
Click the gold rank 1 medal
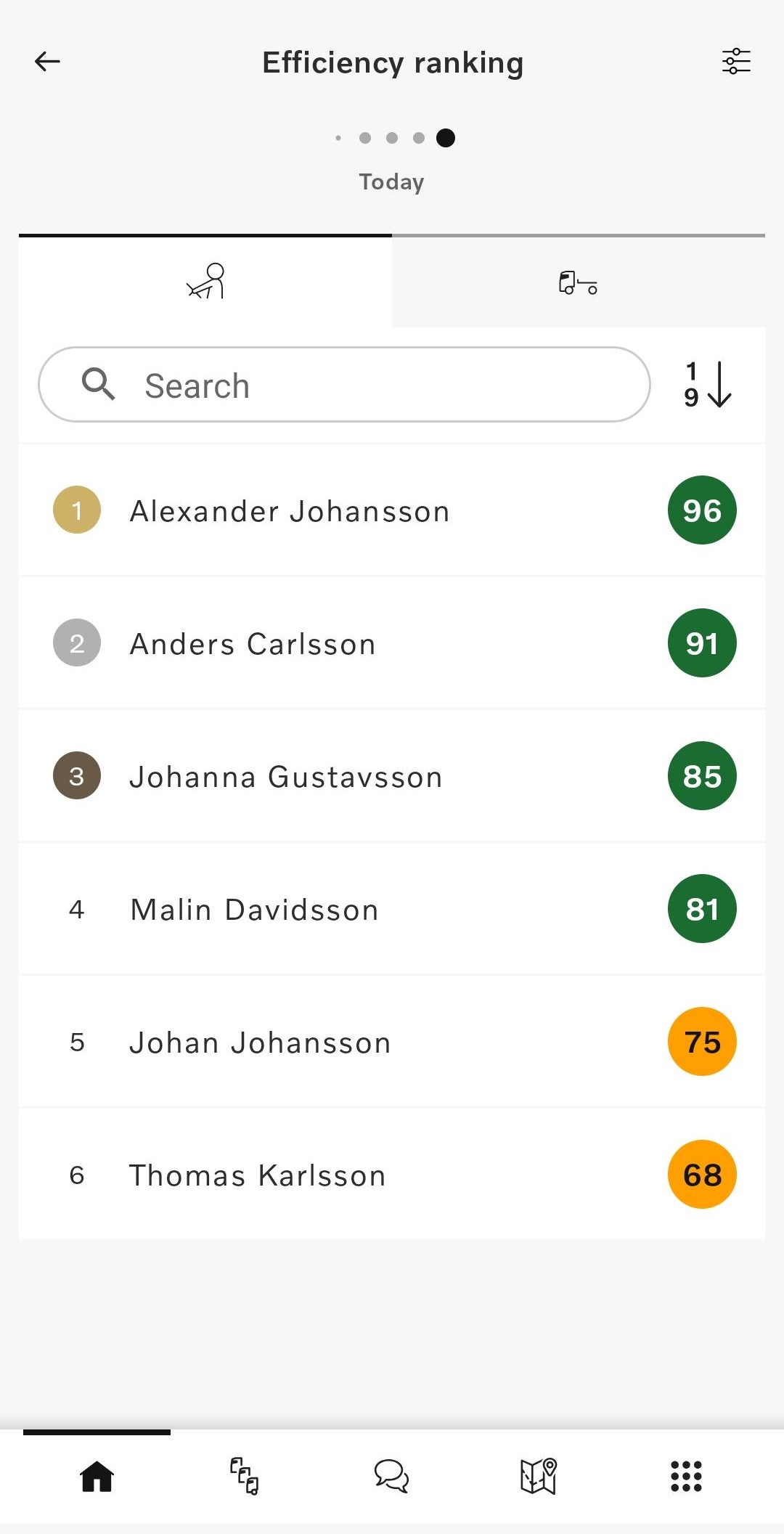pos(77,510)
